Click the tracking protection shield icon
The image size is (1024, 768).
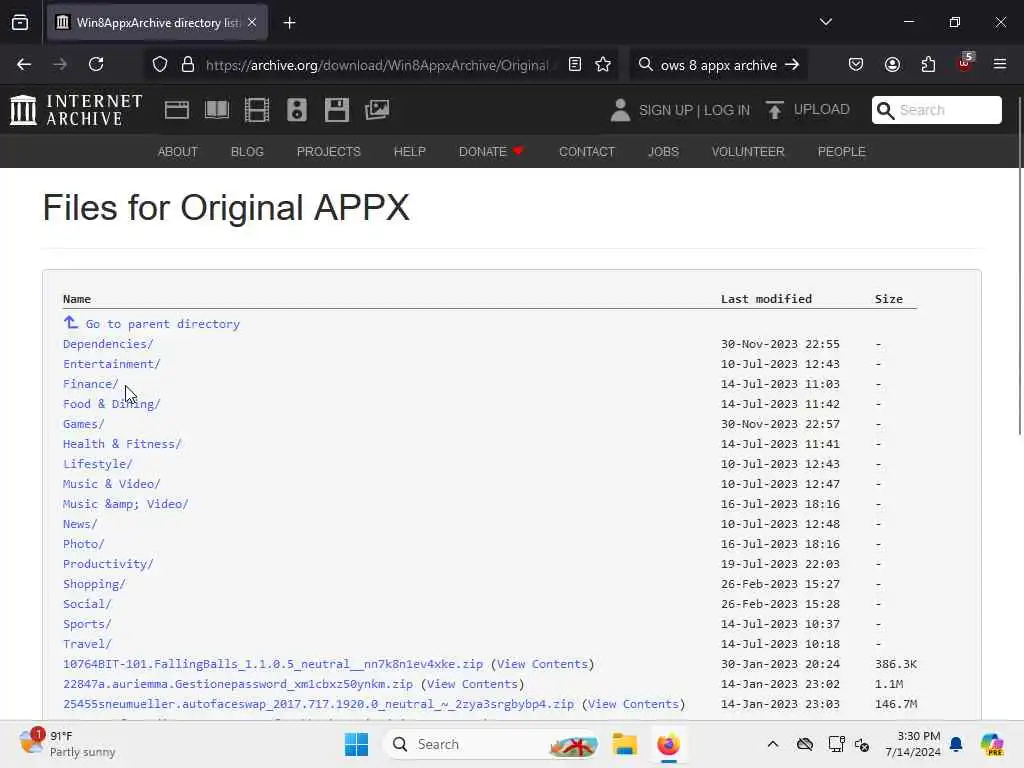click(160, 65)
